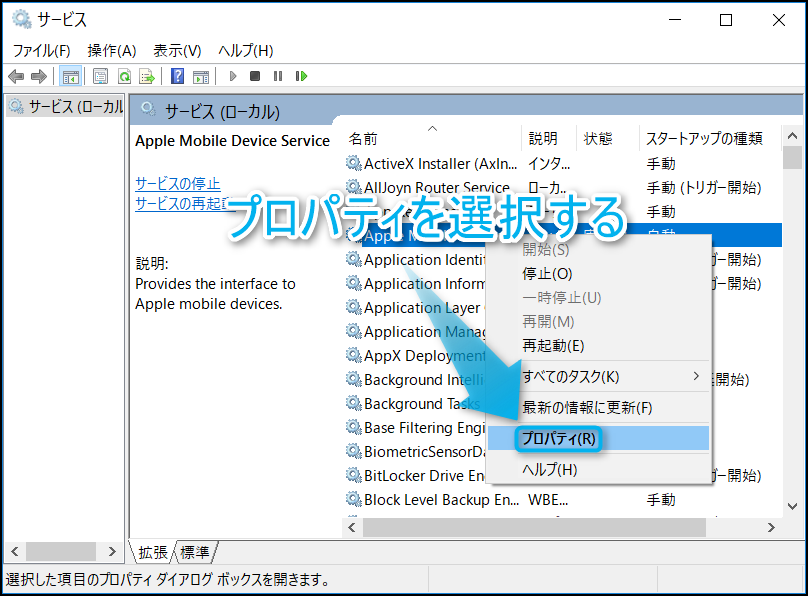Click the サービスの停止 link

(x=178, y=183)
